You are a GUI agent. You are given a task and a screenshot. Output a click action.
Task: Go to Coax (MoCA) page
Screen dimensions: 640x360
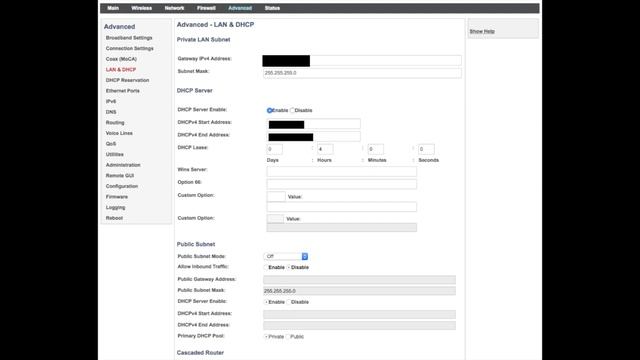pyautogui.click(x=121, y=59)
